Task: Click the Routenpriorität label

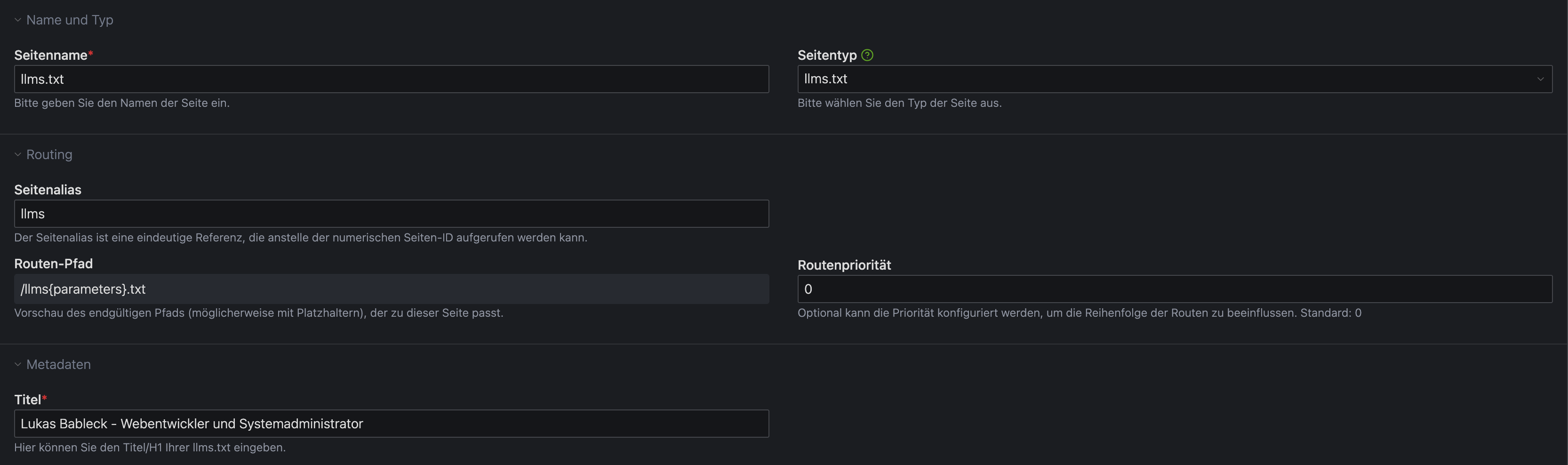Action: (844, 265)
